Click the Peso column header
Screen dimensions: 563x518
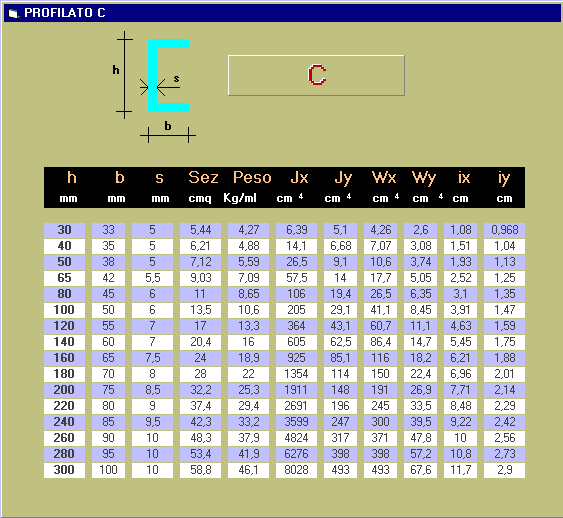click(252, 178)
